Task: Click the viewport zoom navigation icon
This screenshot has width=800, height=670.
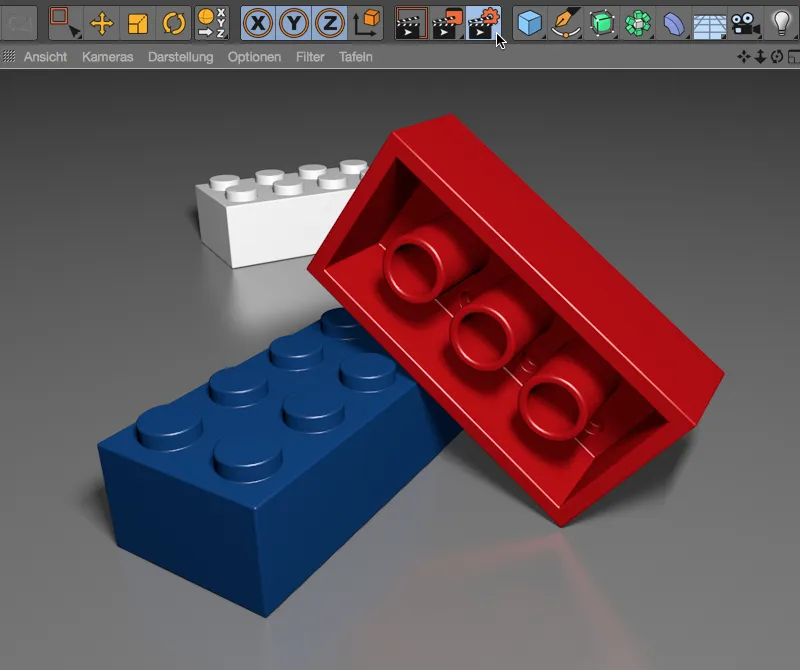Action: click(x=760, y=57)
